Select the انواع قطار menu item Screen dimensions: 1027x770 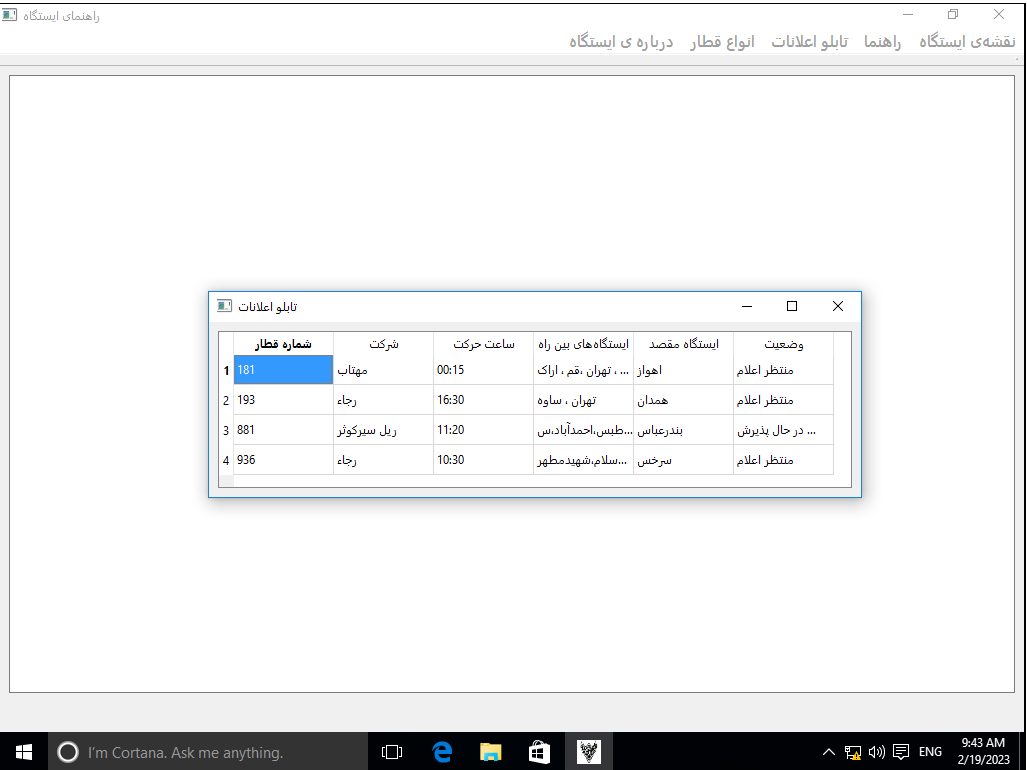coord(722,42)
